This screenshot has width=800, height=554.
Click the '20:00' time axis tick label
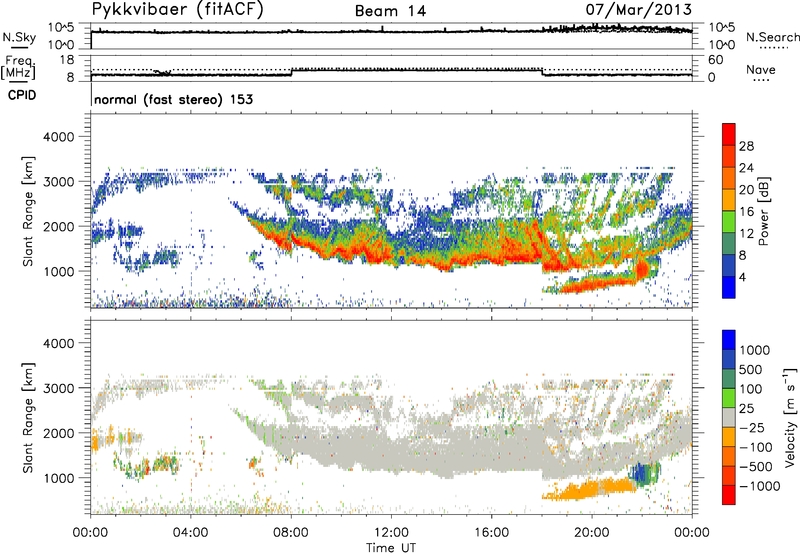tap(592, 533)
